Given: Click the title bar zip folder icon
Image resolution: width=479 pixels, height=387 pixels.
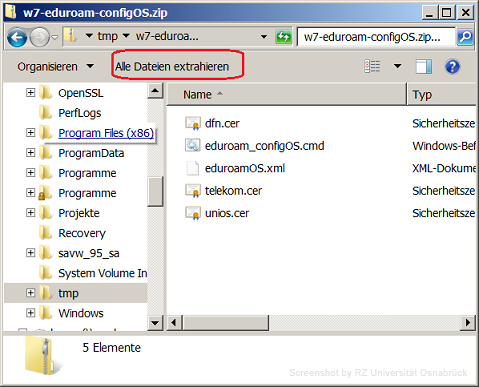Looking at the screenshot, I should [x=11, y=11].
